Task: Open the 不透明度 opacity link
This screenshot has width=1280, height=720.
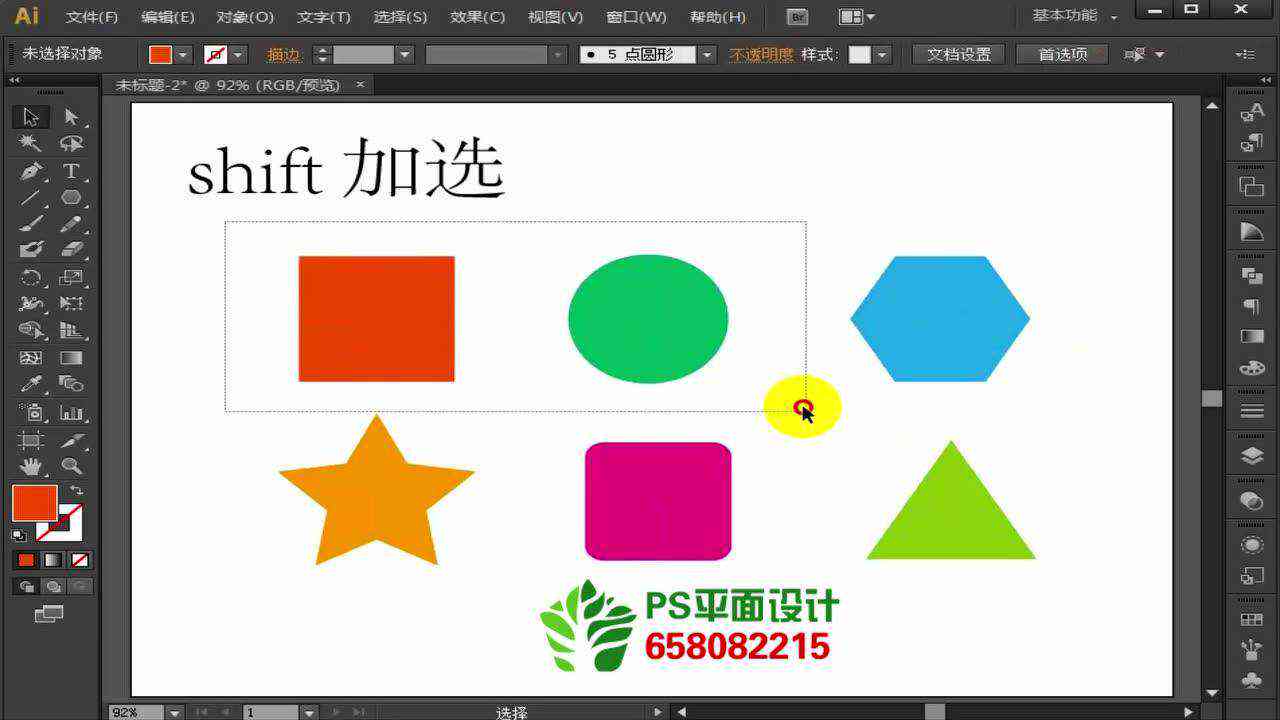Action: tap(761, 55)
